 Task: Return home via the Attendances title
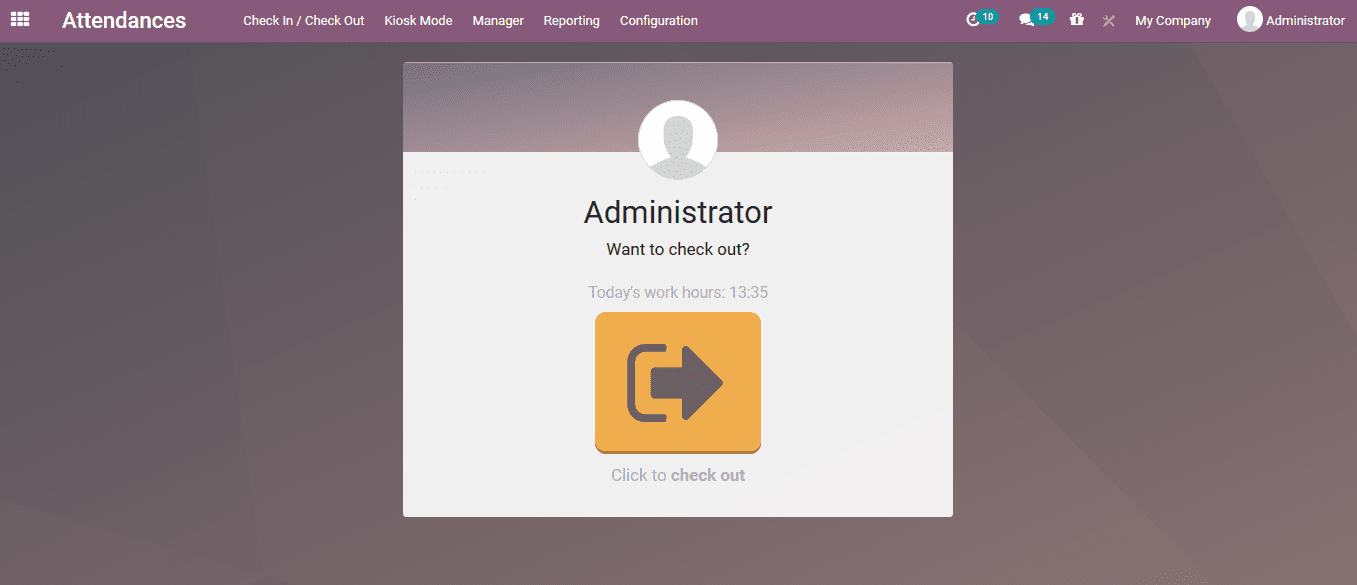(x=123, y=20)
